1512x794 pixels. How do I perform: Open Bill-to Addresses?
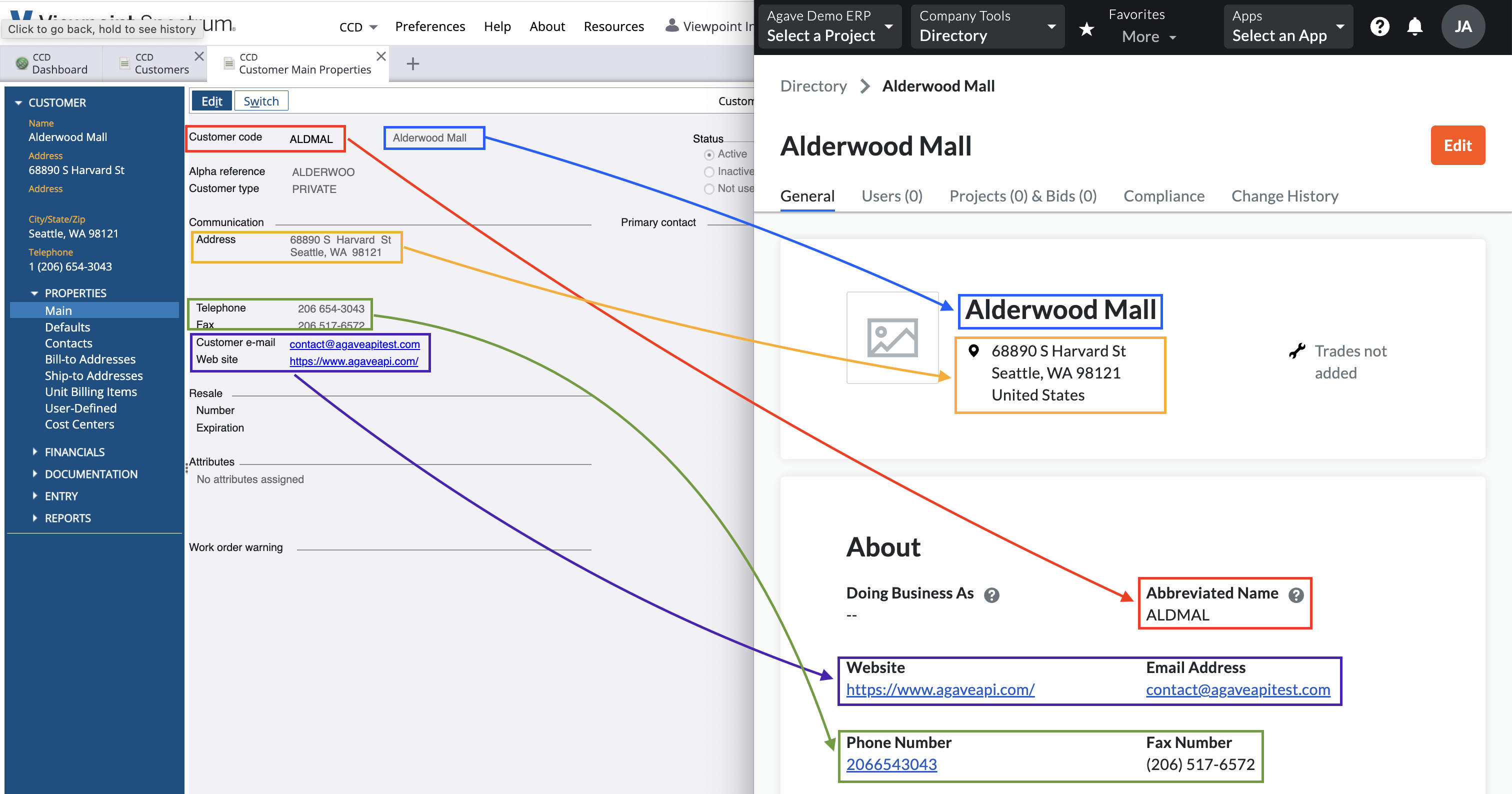point(90,359)
